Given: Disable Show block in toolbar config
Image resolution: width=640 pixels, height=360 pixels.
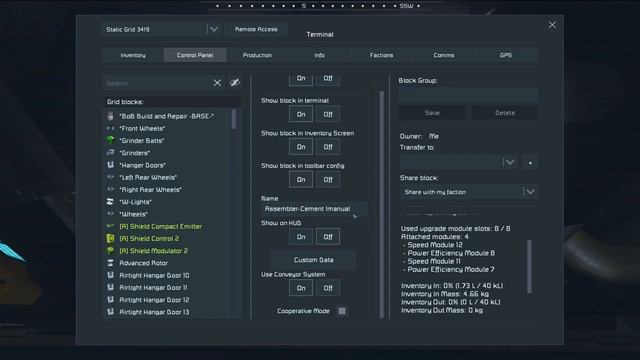Looking at the screenshot, I should tap(328, 180).
